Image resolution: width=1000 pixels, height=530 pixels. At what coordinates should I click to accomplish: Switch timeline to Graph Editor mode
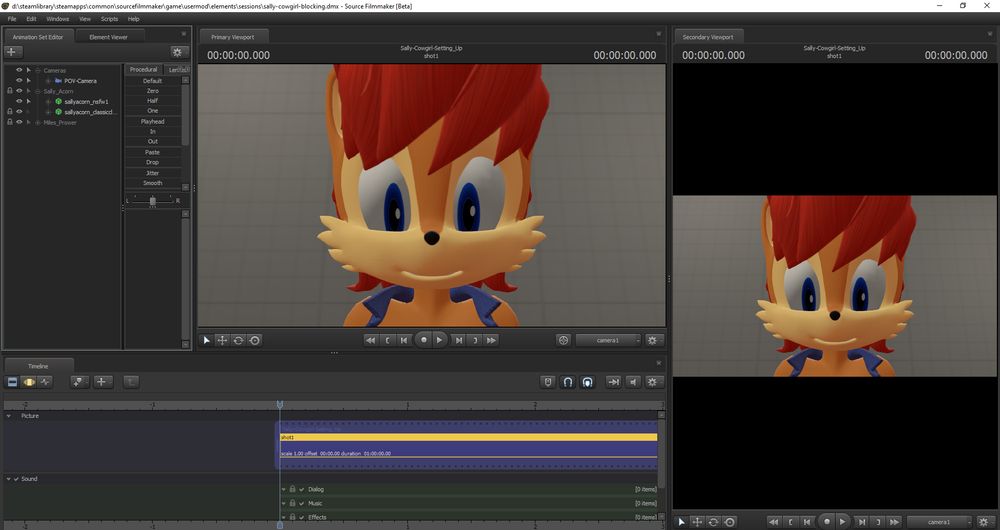click(45, 382)
